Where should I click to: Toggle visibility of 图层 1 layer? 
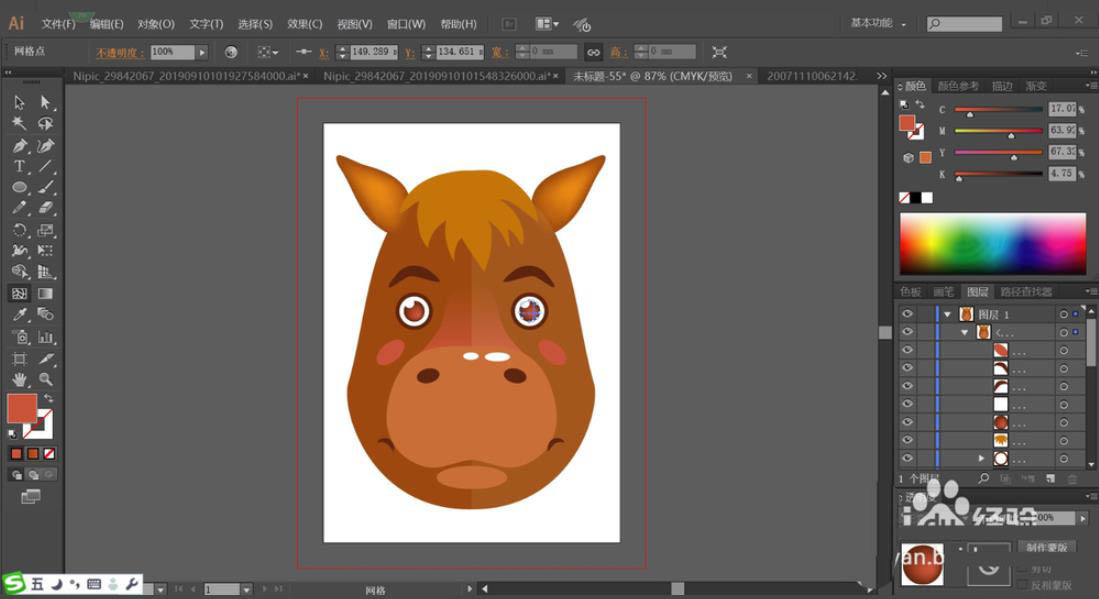point(908,314)
